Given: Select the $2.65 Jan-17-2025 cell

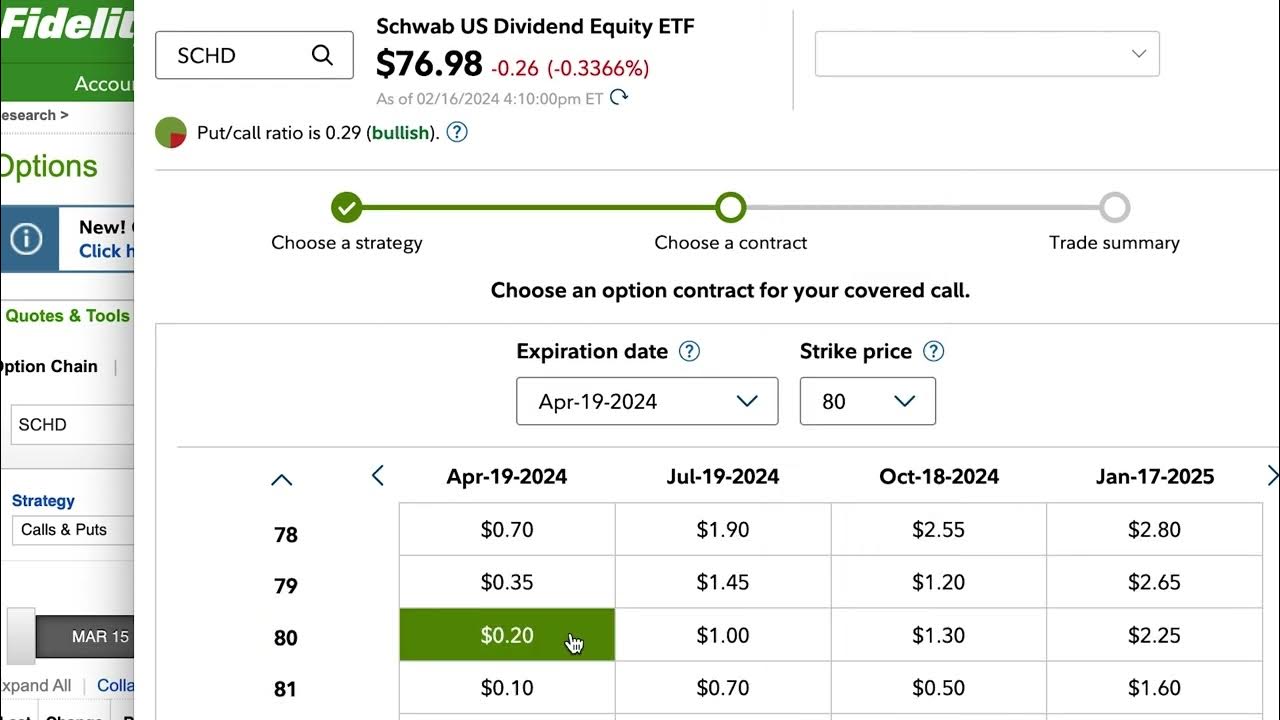Looking at the screenshot, I should pos(1154,582).
